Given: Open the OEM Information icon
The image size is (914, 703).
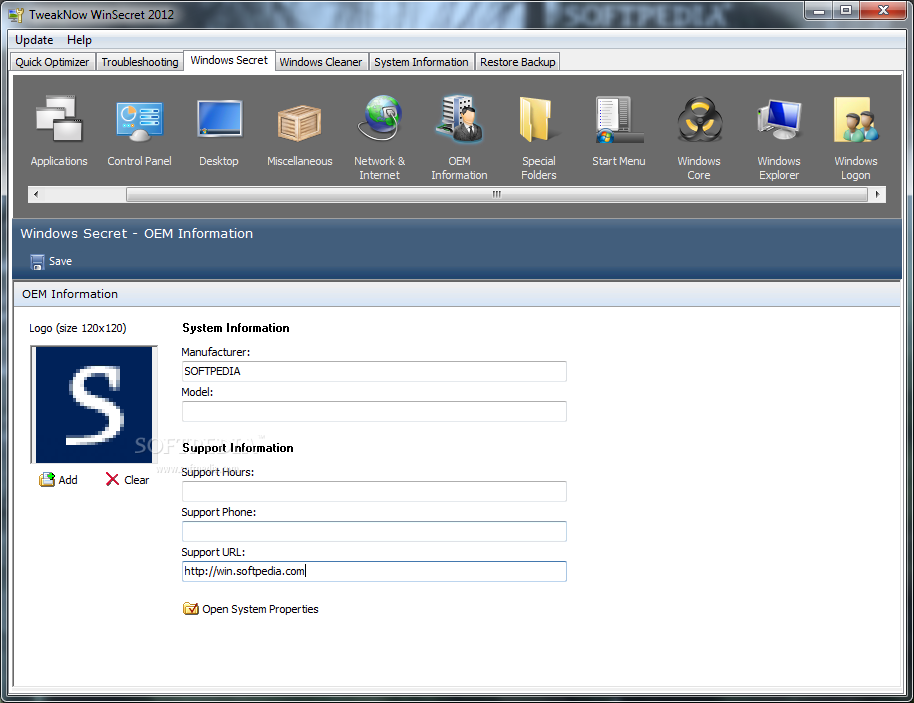Looking at the screenshot, I should (x=459, y=119).
